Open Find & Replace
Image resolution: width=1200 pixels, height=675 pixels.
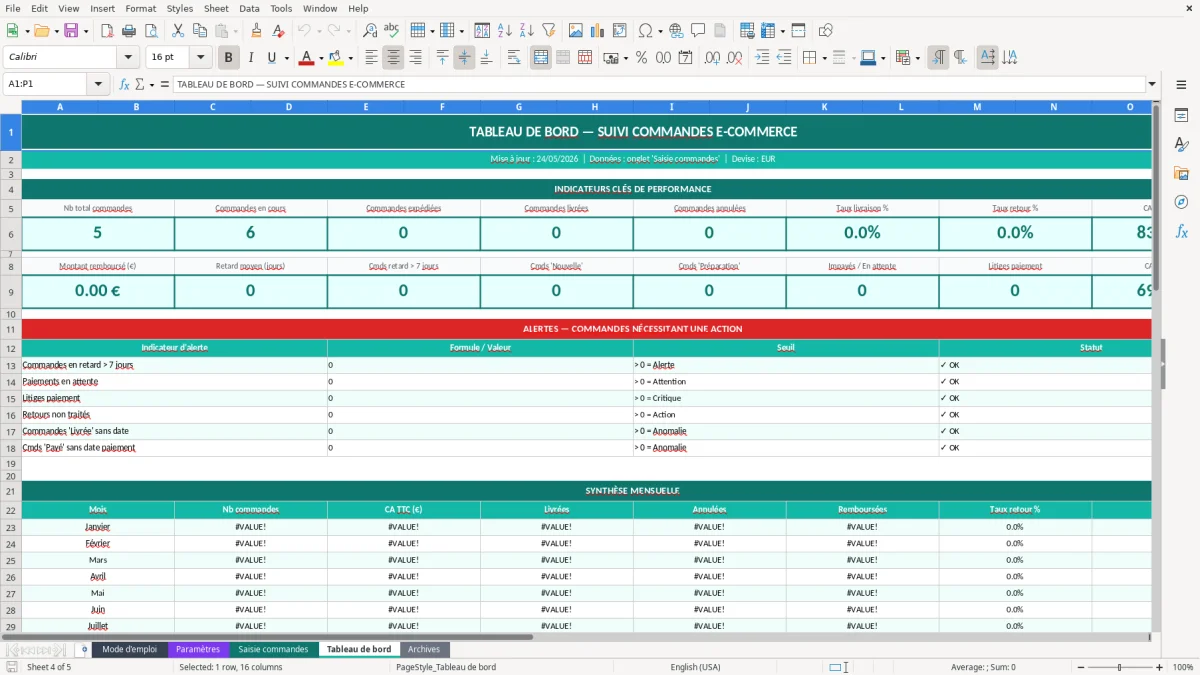click(x=370, y=31)
